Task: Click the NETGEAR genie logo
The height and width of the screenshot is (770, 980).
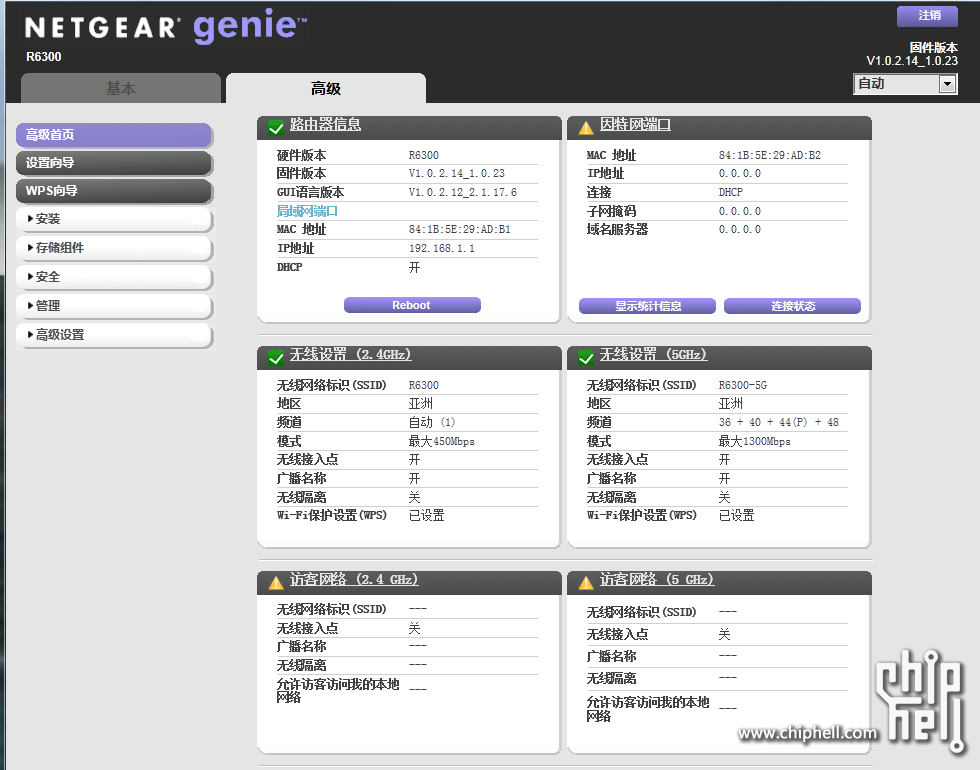Action: click(166, 26)
